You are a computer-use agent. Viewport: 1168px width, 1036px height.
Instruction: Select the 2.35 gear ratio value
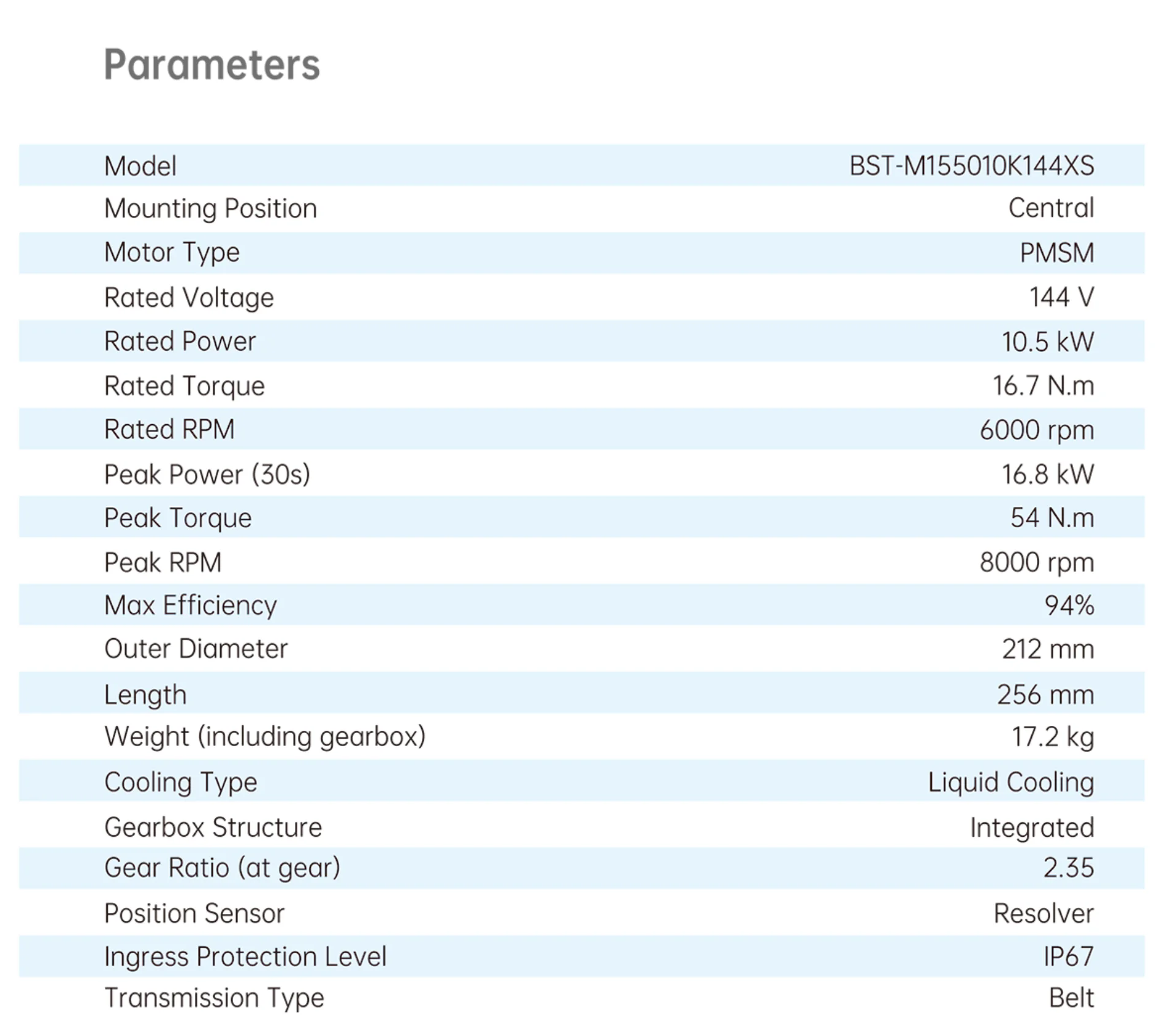click(x=1068, y=868)
